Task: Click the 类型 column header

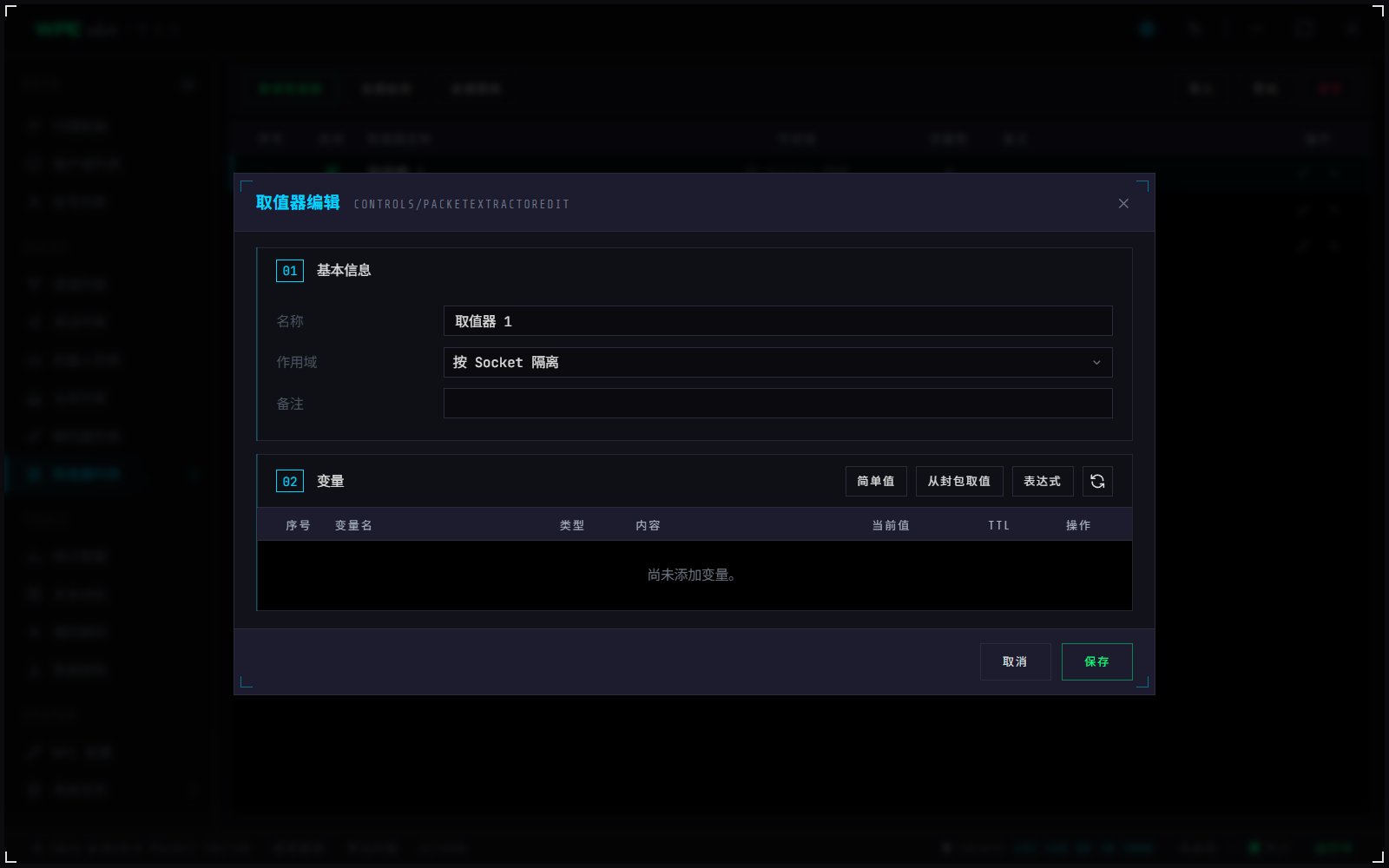Action: [x=572, y=525]
